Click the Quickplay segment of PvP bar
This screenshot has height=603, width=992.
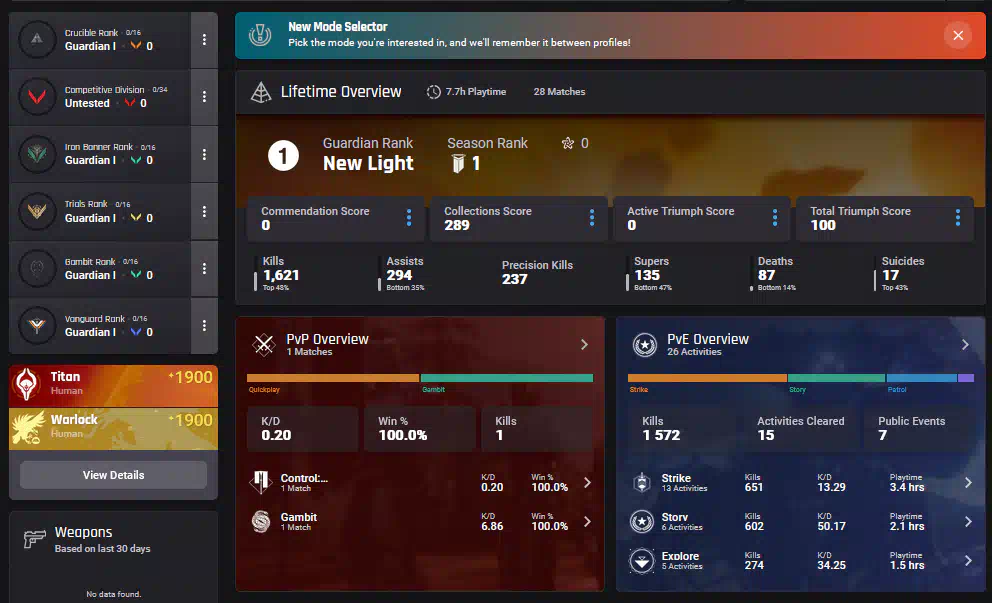[333, 378]
